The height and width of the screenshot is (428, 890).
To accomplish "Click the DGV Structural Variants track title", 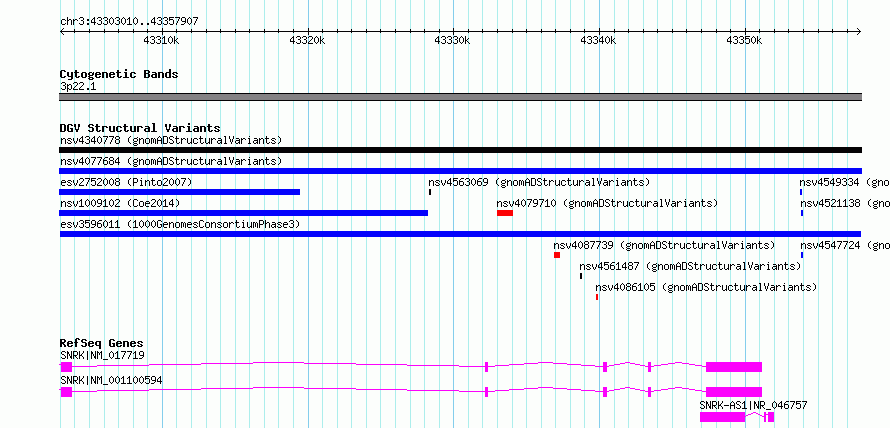I will tap(140, 128).
